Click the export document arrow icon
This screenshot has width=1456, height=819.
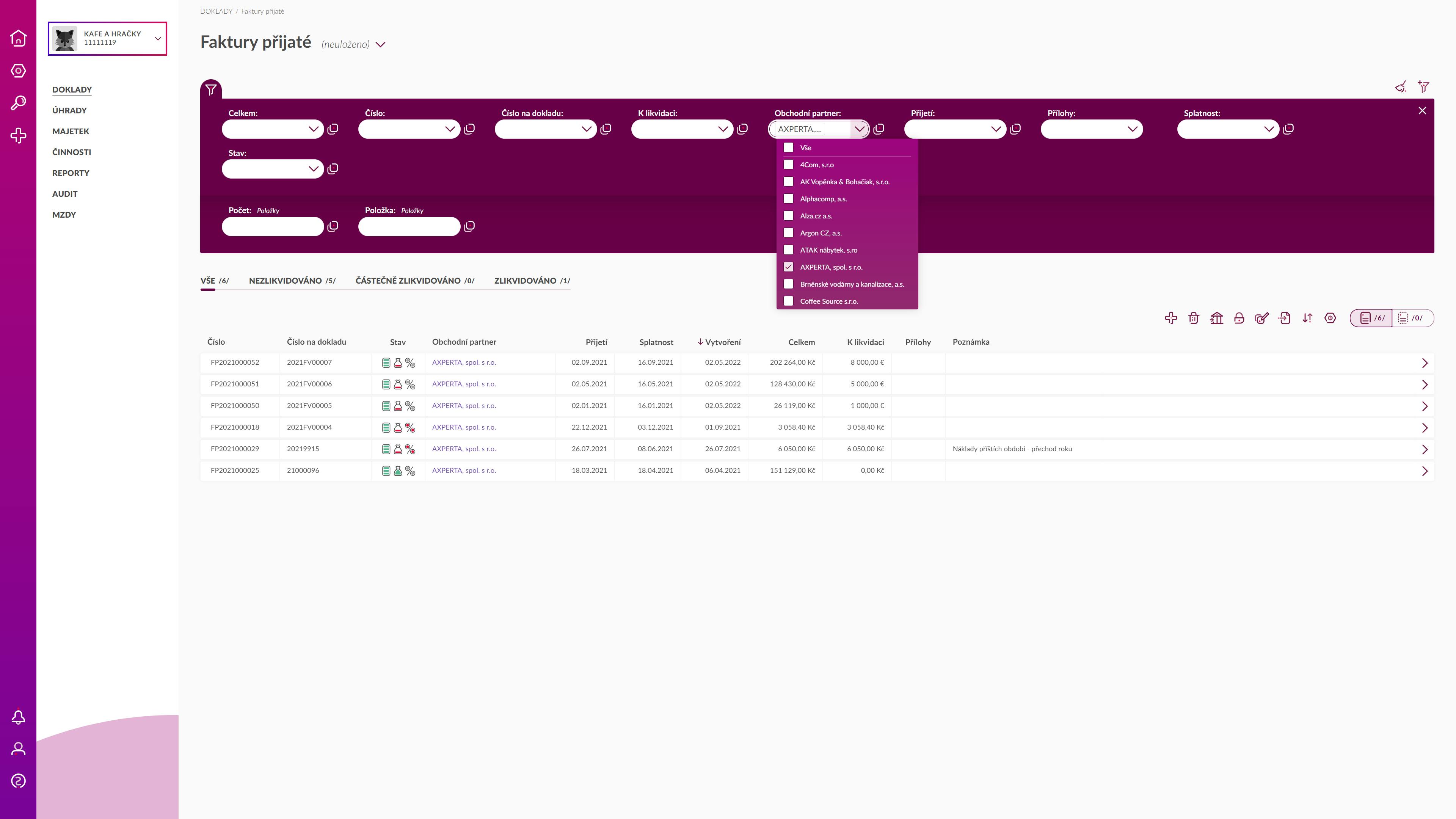[1284, 318]
